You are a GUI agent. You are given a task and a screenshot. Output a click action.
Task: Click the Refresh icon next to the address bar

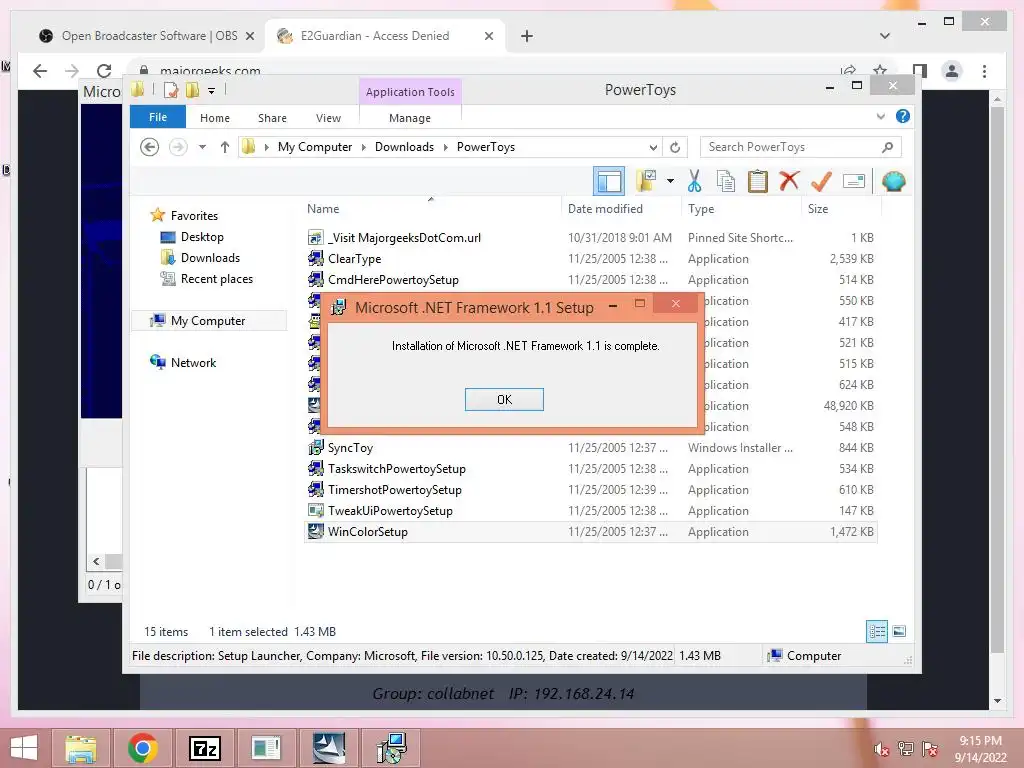tap(675, 147)
